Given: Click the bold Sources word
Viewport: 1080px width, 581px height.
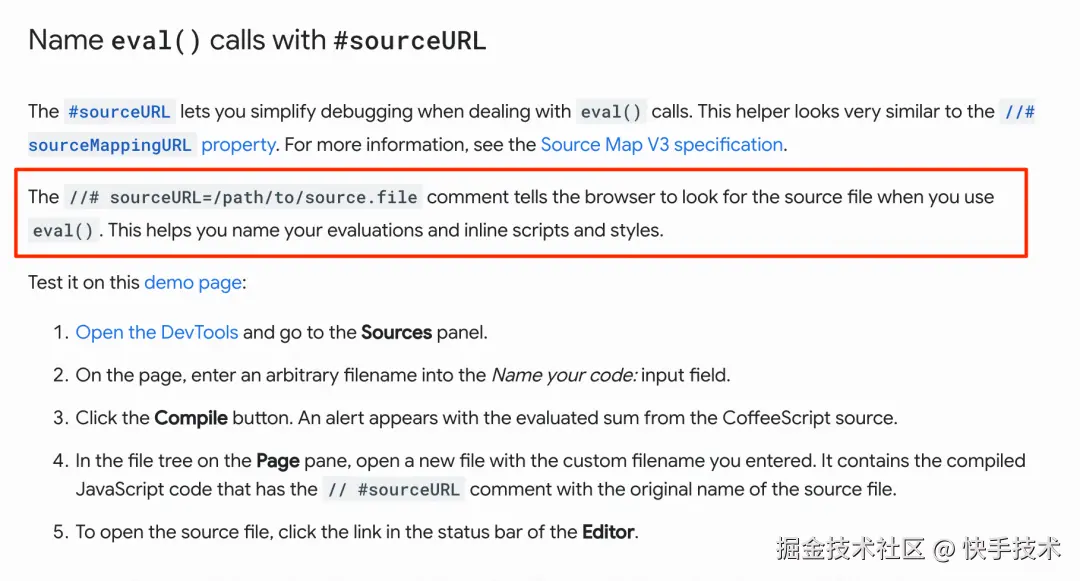Looking at the screenshot, I should pos(396,332).
